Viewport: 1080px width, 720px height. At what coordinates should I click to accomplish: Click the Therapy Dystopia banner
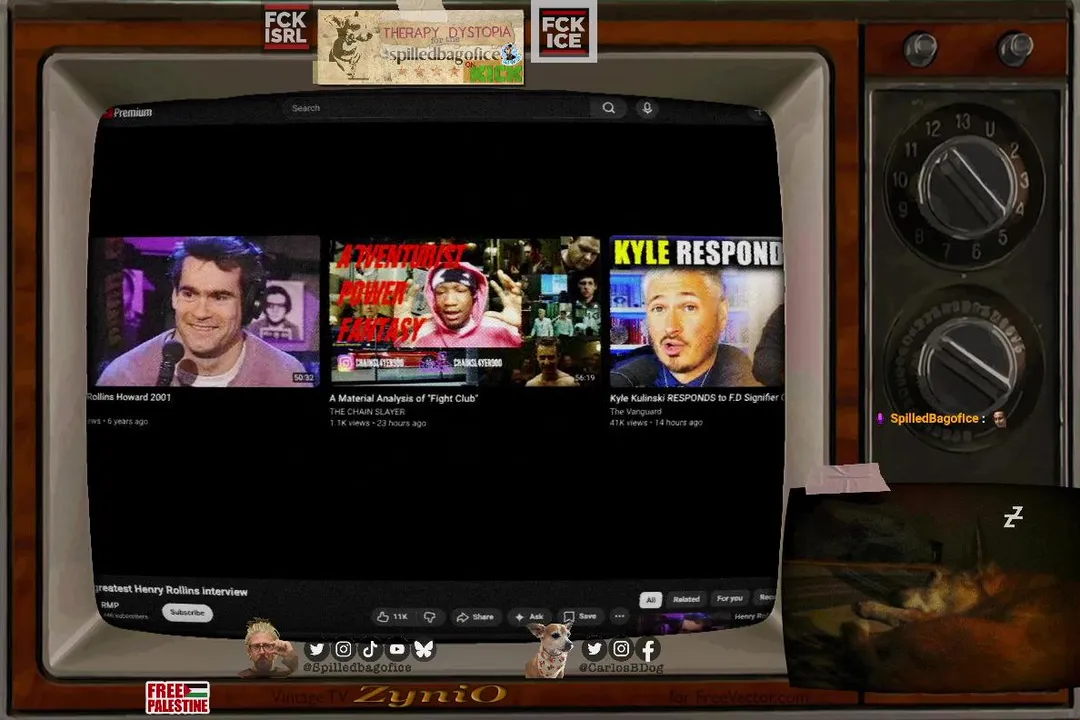pyautogui.click(x=419, y=46)
